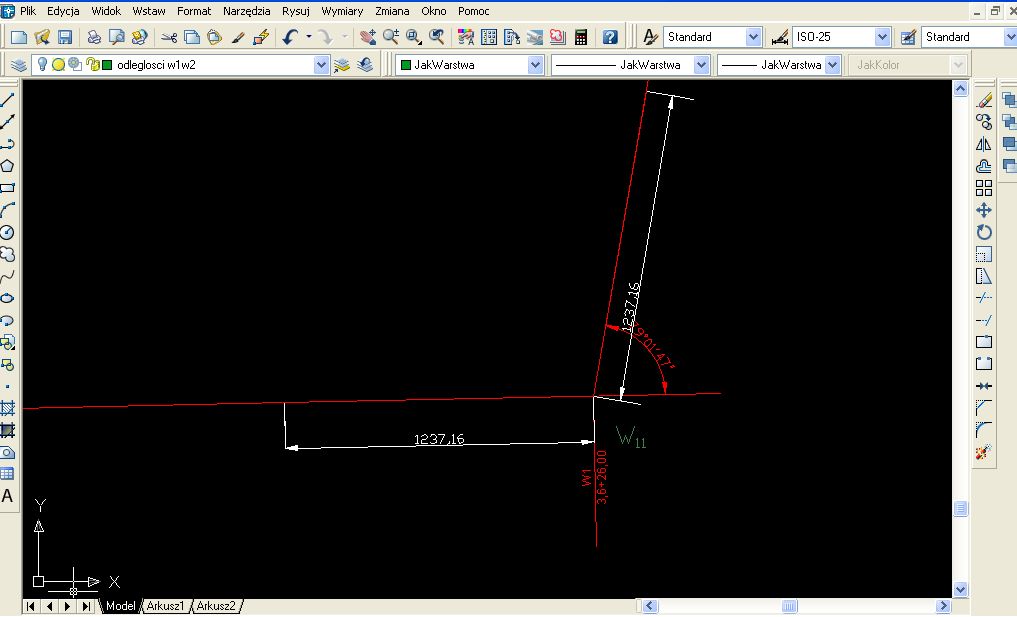
Task: Open the Plik menu
Action: (28, 11)
